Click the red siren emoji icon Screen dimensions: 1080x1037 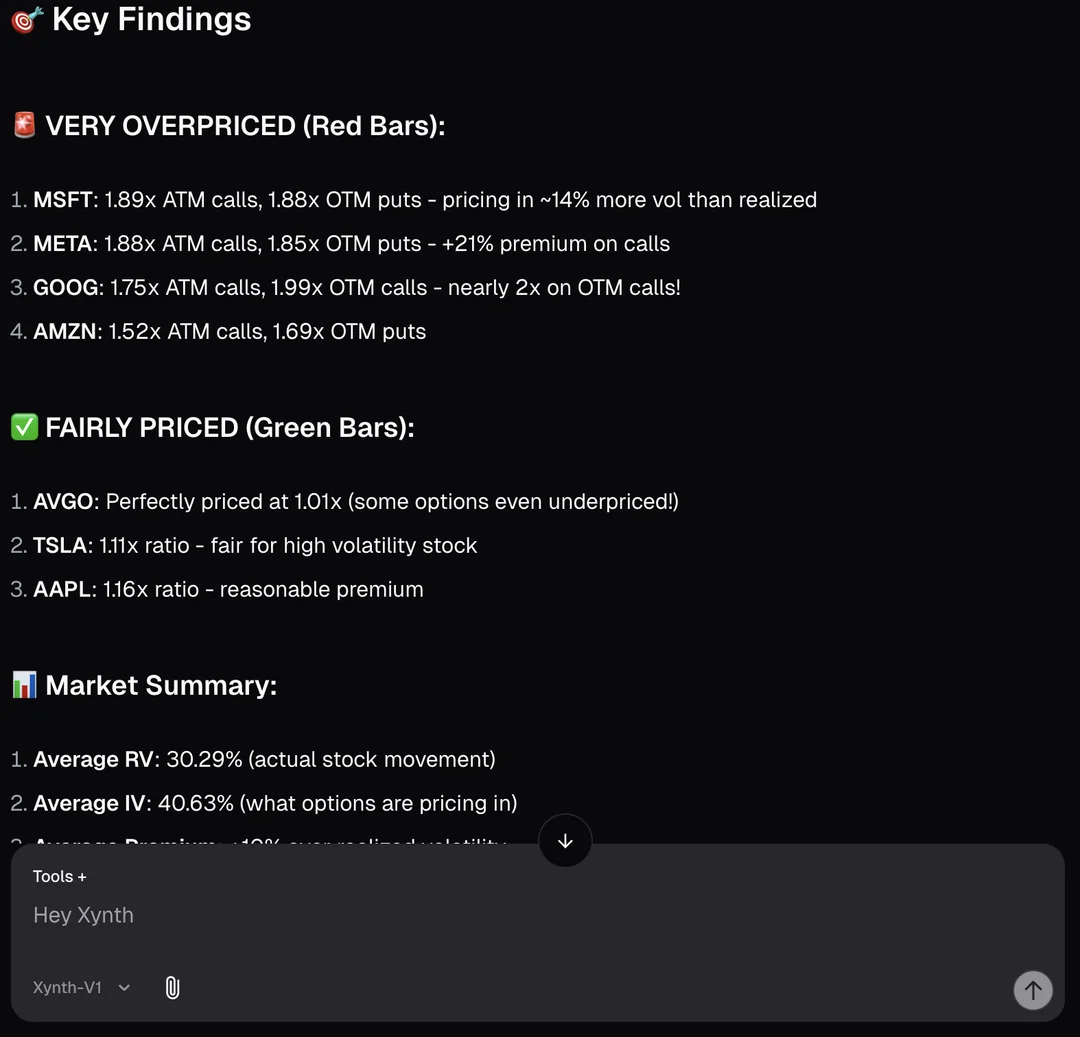coord(24,126)
